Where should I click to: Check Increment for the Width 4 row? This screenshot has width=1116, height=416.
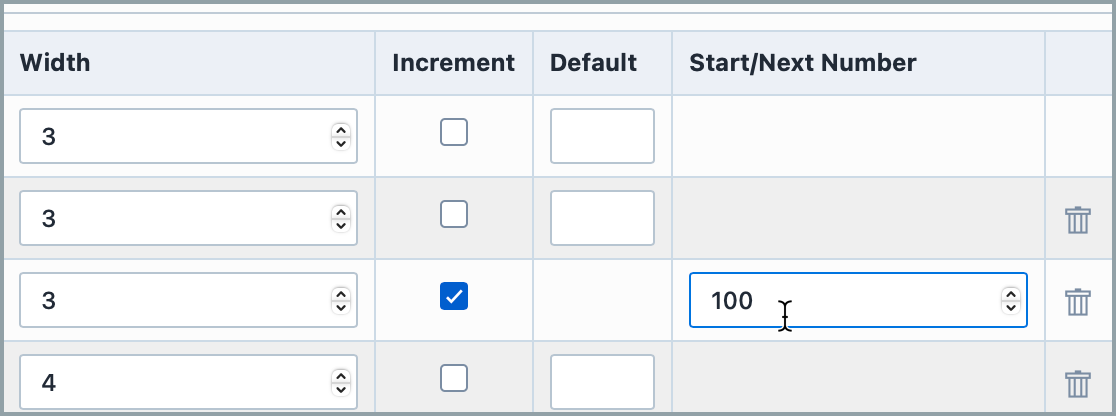click(x=454, y=377)
